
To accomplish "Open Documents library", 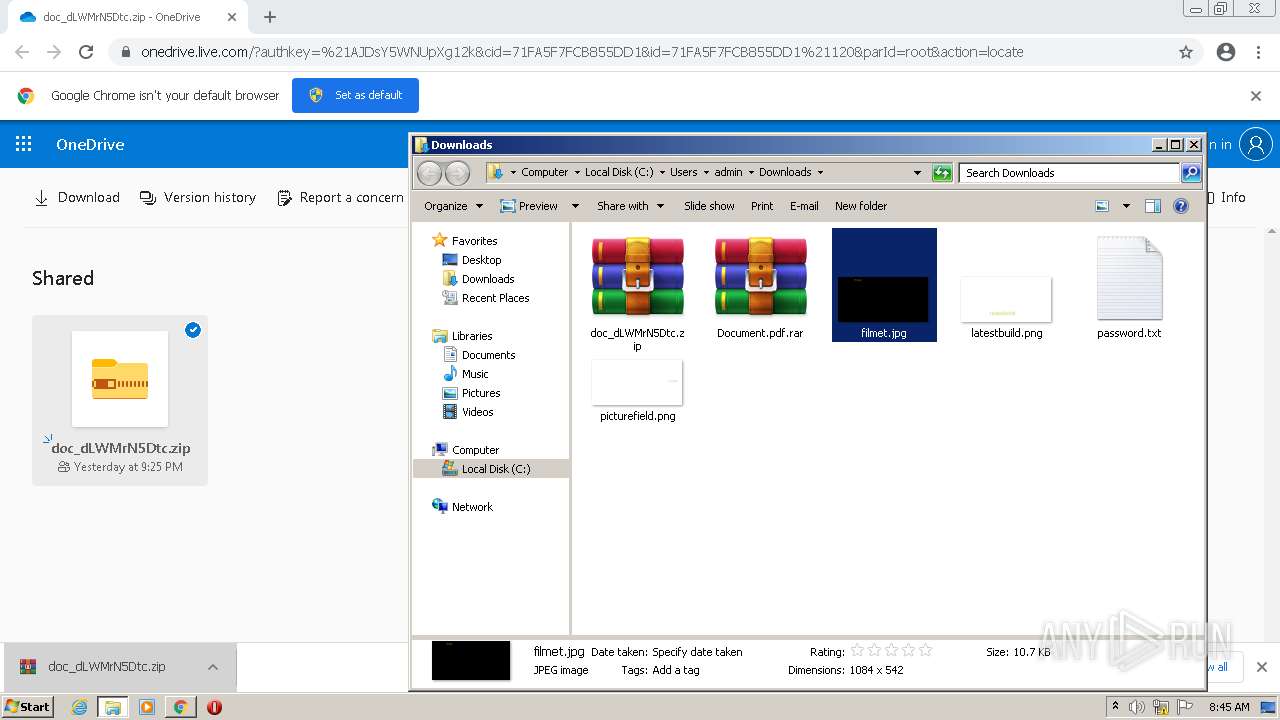I will point(479,355).
